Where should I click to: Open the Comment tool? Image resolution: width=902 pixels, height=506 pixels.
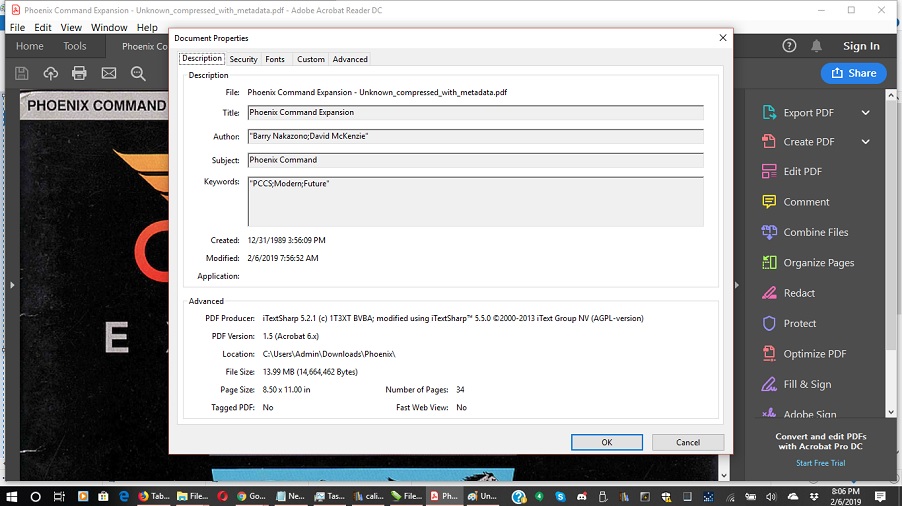tap(796, 202)
